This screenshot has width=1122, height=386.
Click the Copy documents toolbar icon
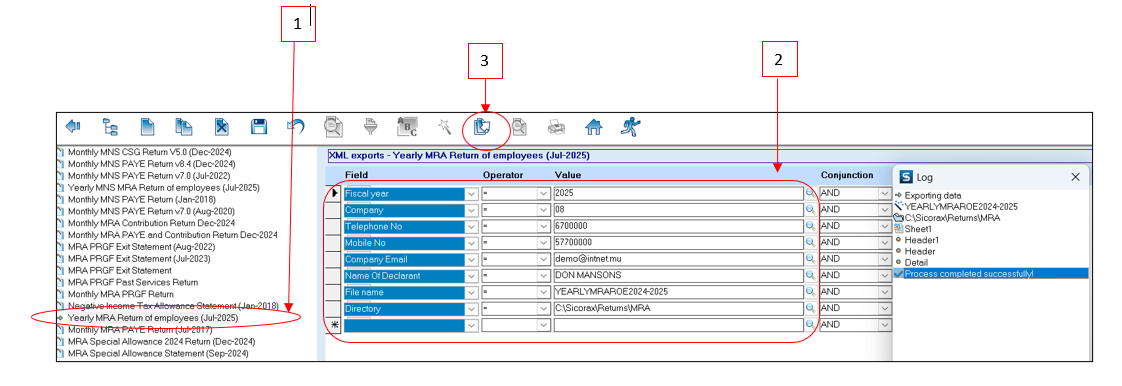pyautogui.click(x=185, y=127)
